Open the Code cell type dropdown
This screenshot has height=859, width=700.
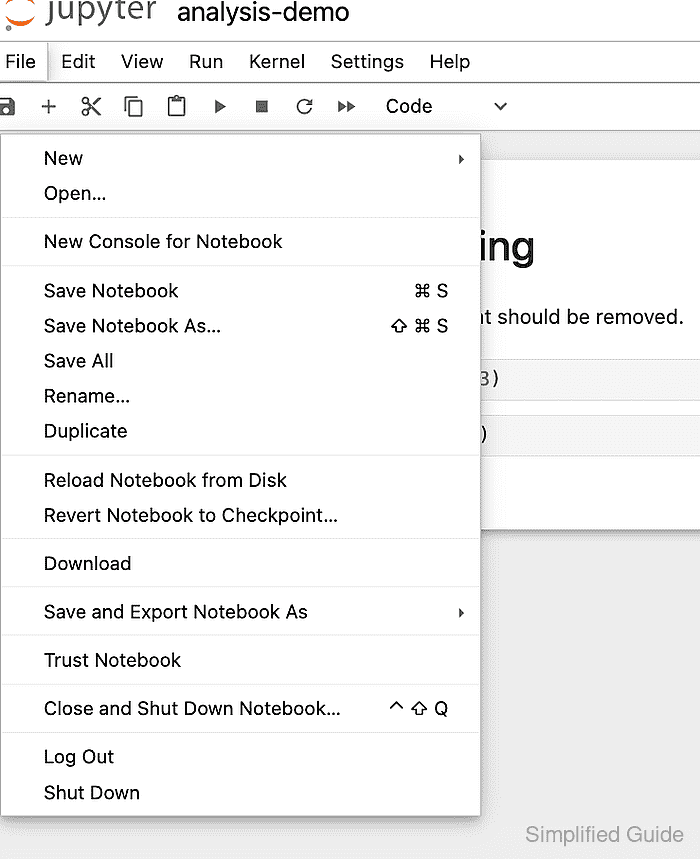tap(446, 106)
